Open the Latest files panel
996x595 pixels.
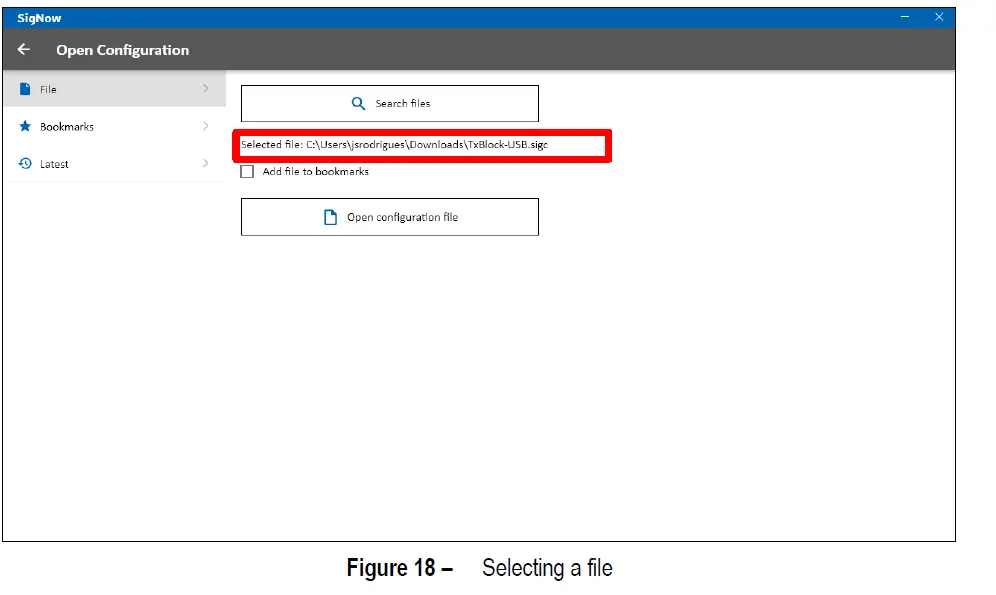(100, 163)
